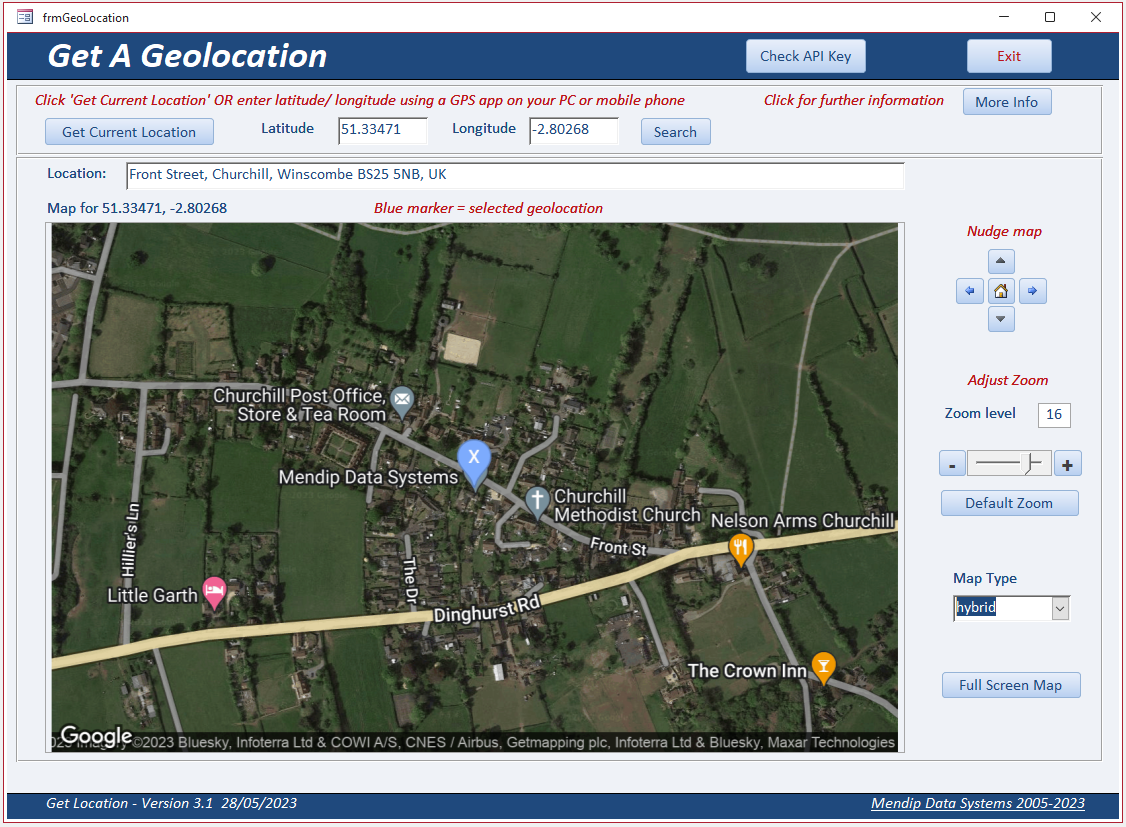Click the Zoom level value box
Image resolution: width=1126 pixels, height=827 pixels.
click(x=1053, y=415)
